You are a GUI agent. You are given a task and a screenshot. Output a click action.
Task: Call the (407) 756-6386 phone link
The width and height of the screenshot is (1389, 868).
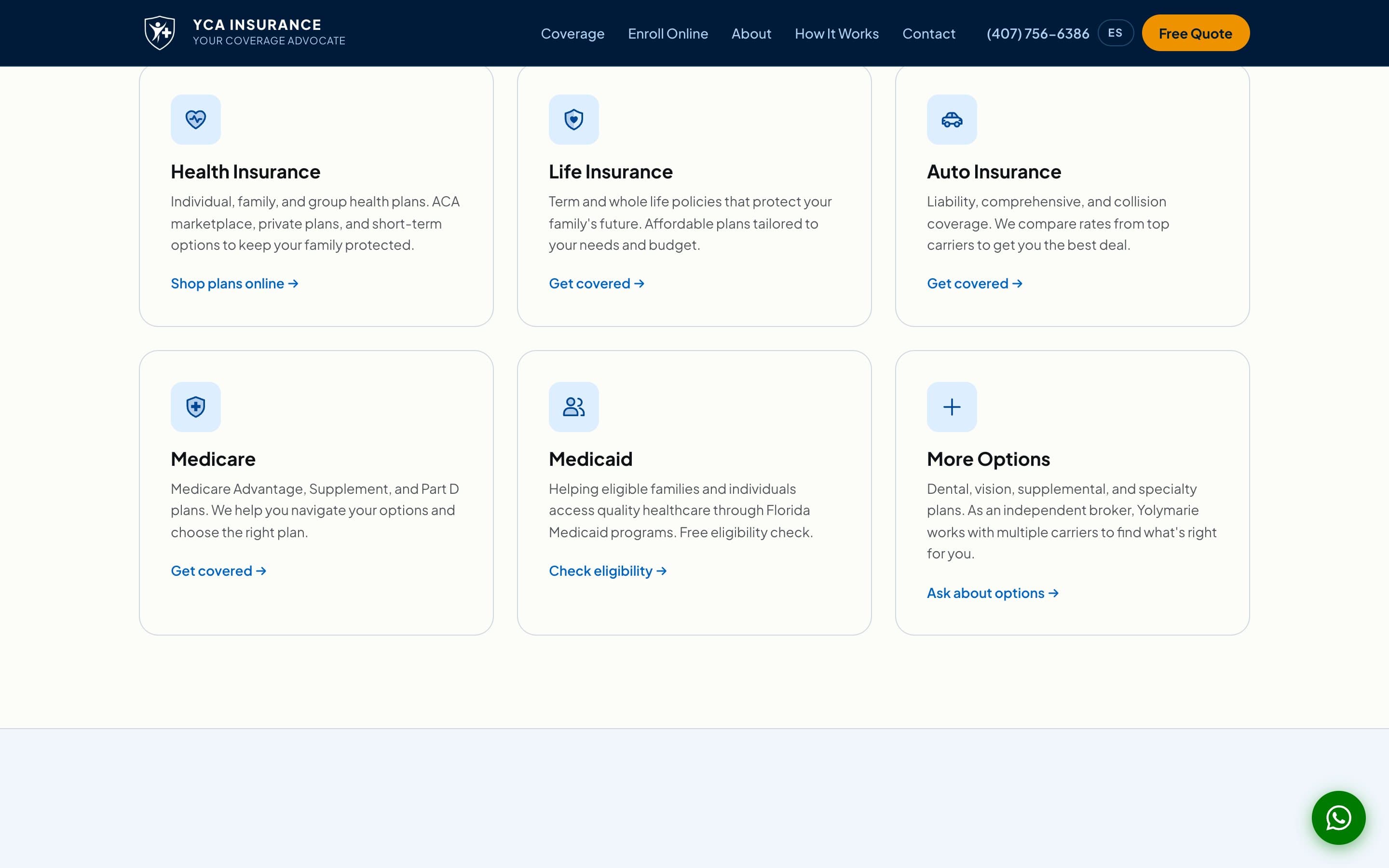(1038, 33)
